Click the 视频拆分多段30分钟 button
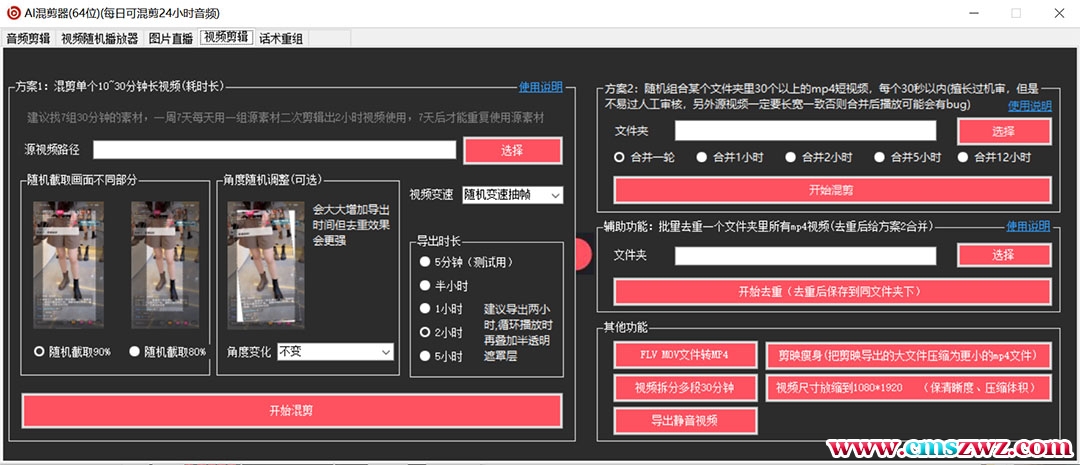1080x465 pixels. [684, 387]
